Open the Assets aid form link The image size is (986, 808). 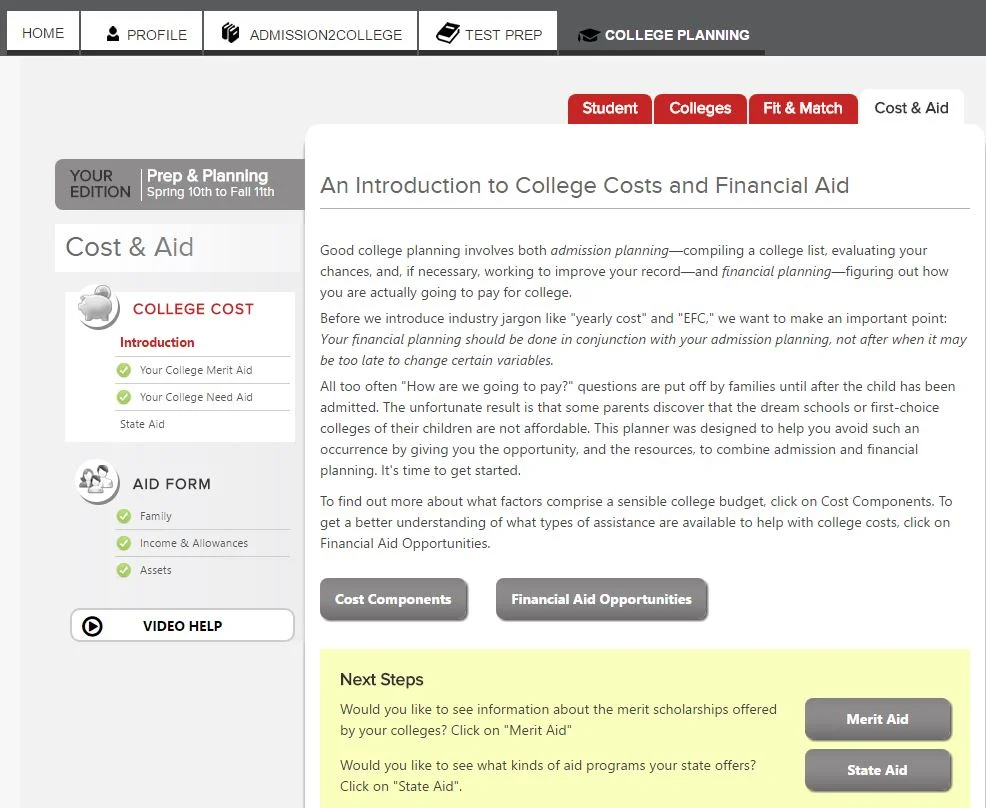155,570
